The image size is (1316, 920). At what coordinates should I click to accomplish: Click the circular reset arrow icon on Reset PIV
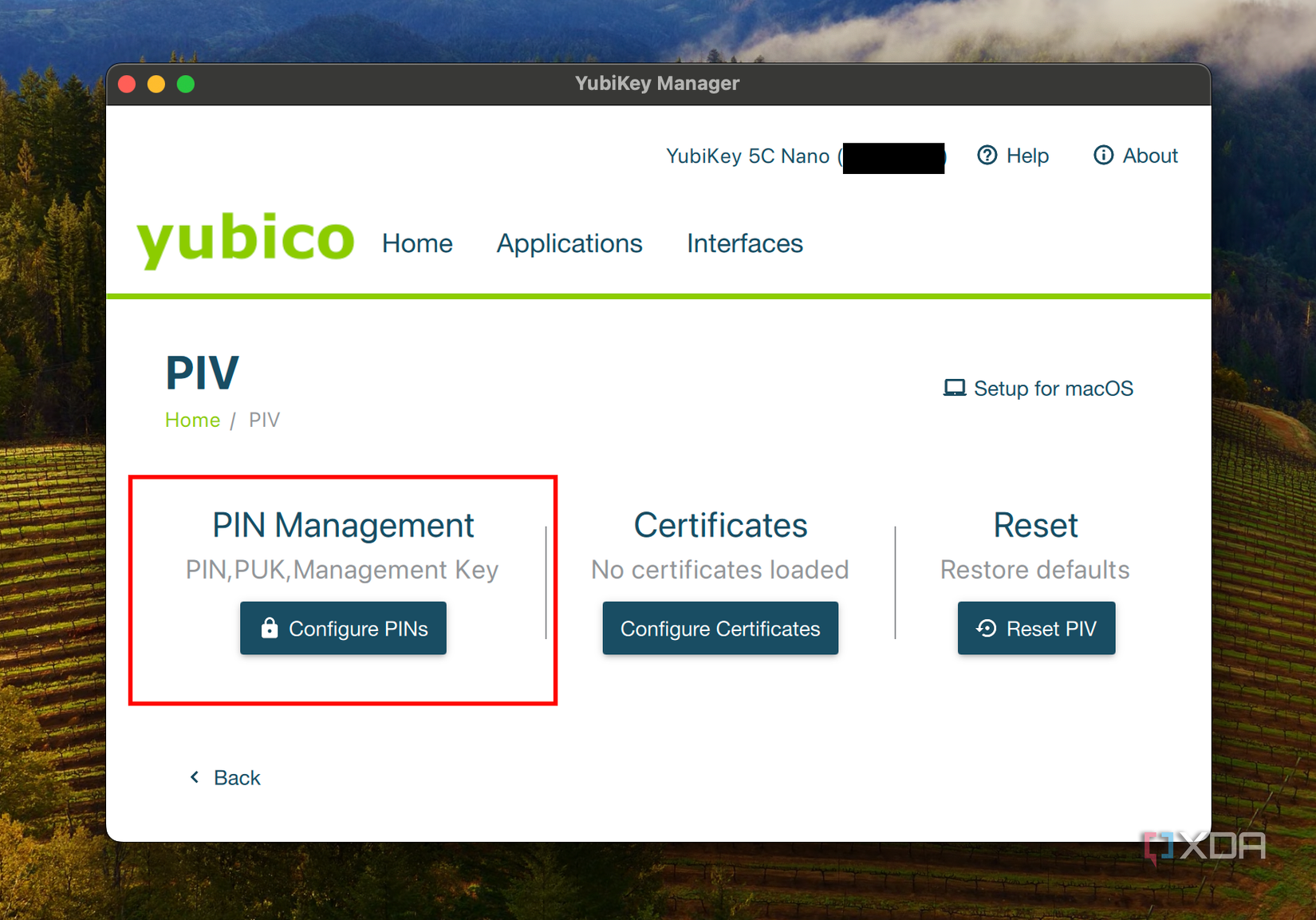click(986, 628)
